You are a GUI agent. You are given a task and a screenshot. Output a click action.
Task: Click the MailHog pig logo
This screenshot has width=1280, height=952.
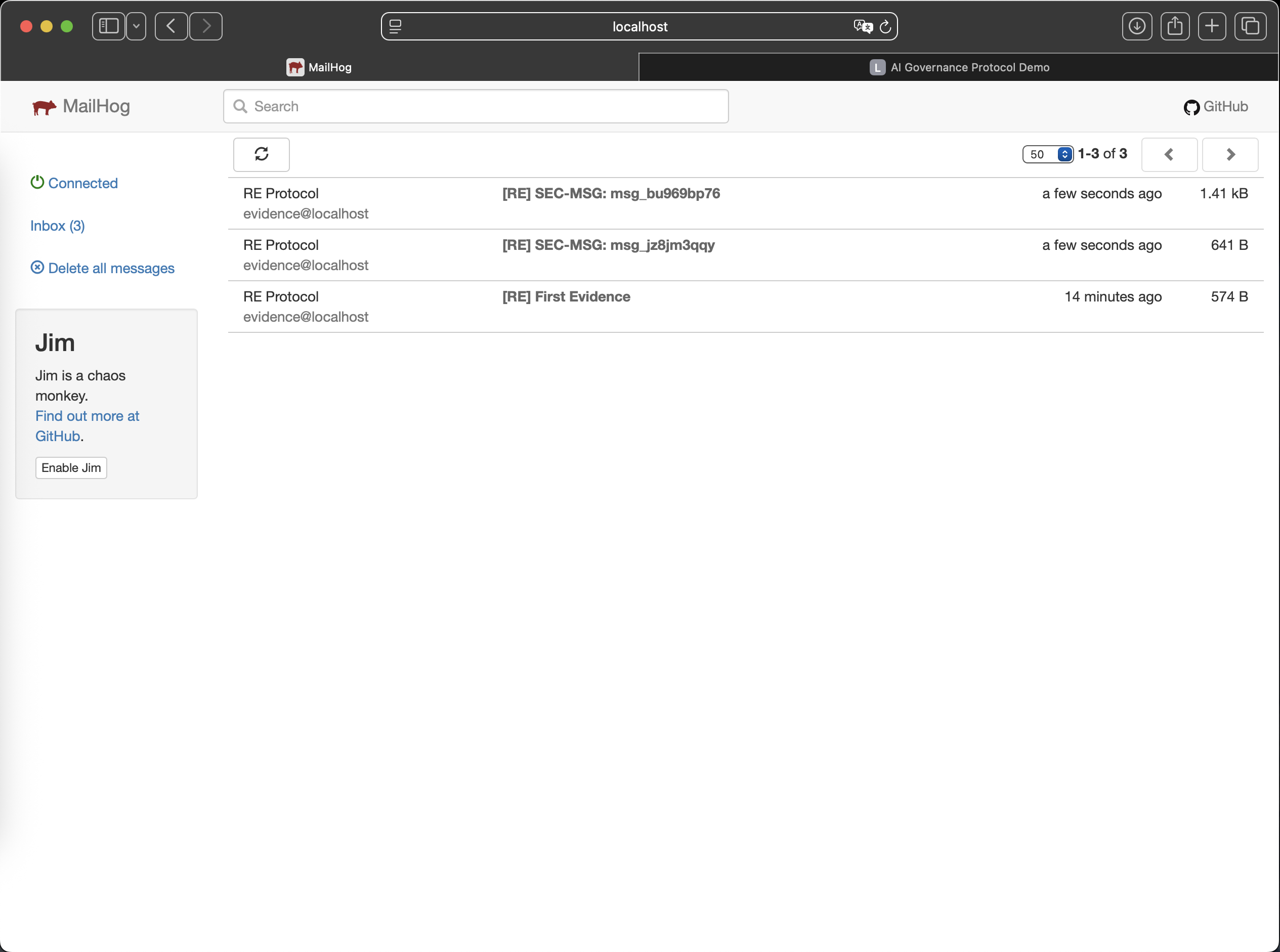(x=44, y=107)
